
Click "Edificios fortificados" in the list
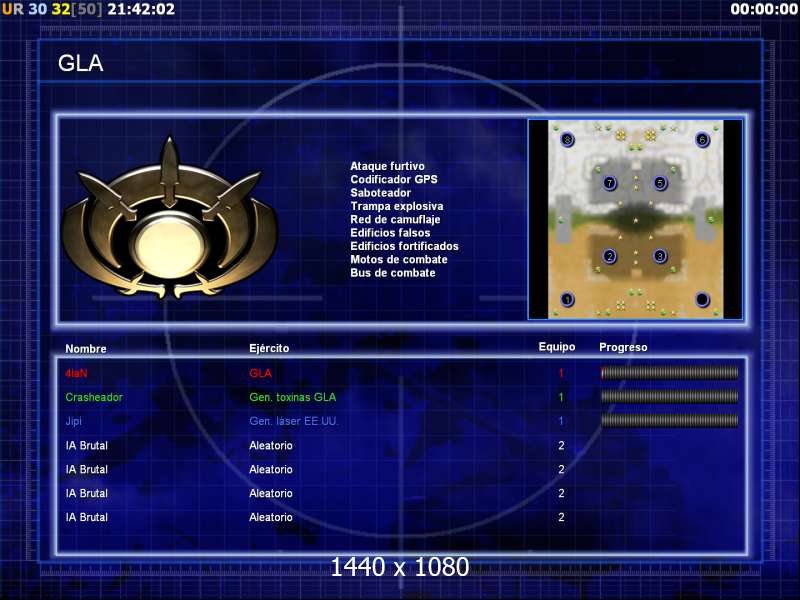click(x=405, y=246)
